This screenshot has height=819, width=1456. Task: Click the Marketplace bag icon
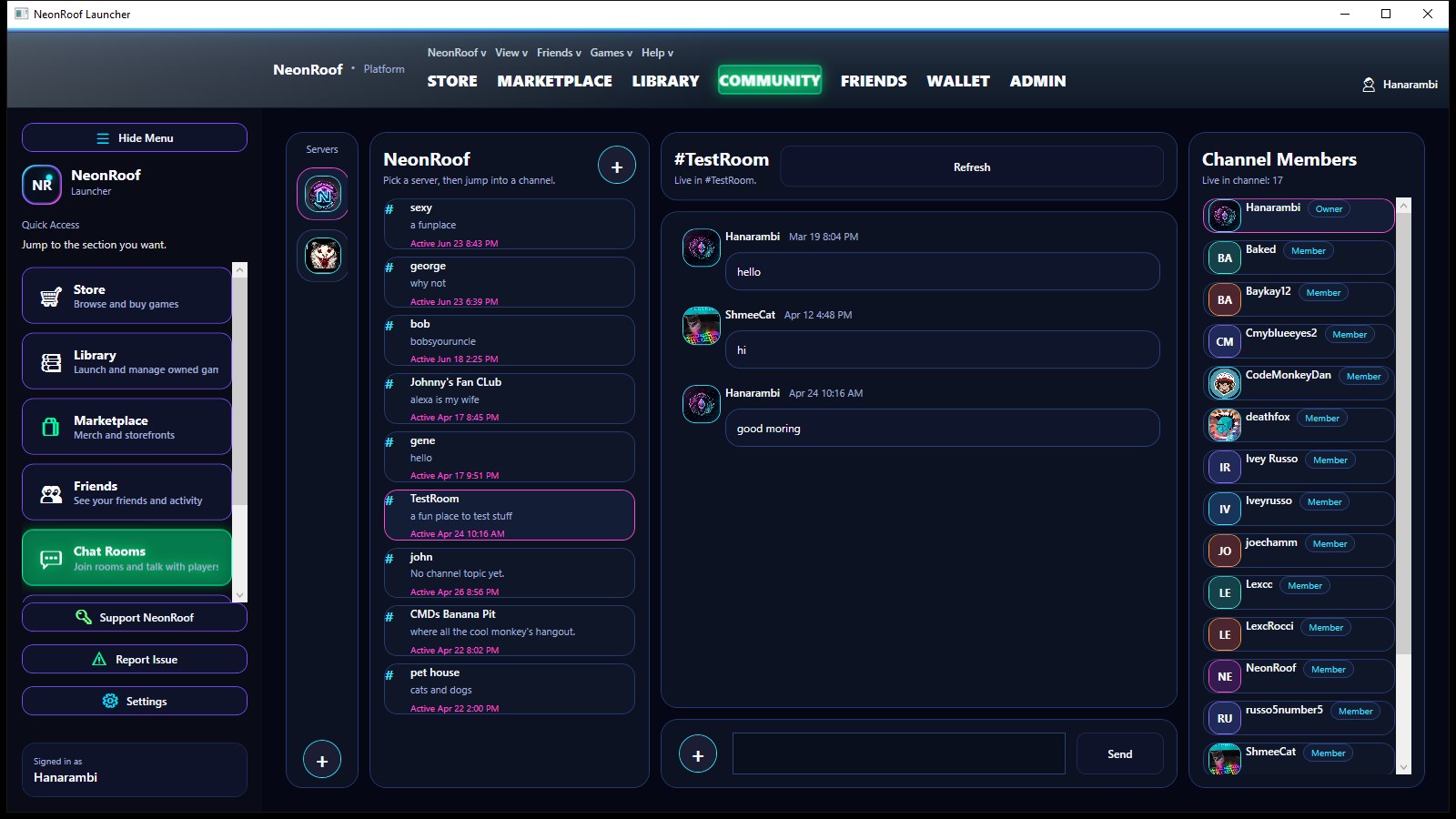click(x=51, y=427)
